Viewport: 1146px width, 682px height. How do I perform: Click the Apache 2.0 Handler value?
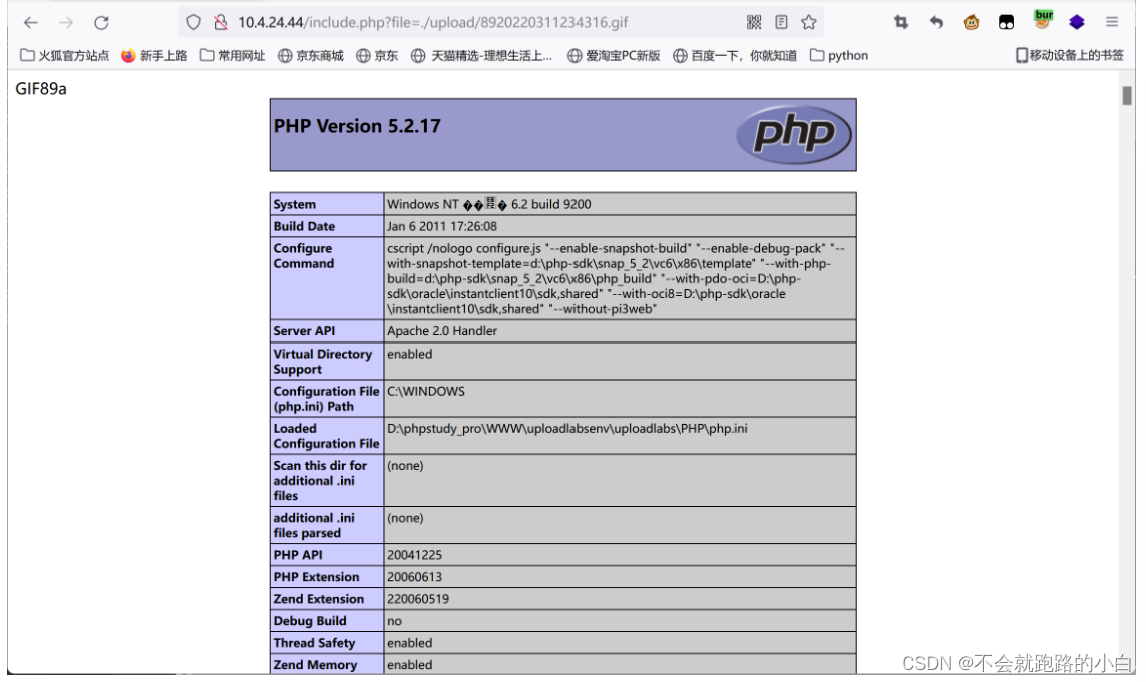[441, 331]
